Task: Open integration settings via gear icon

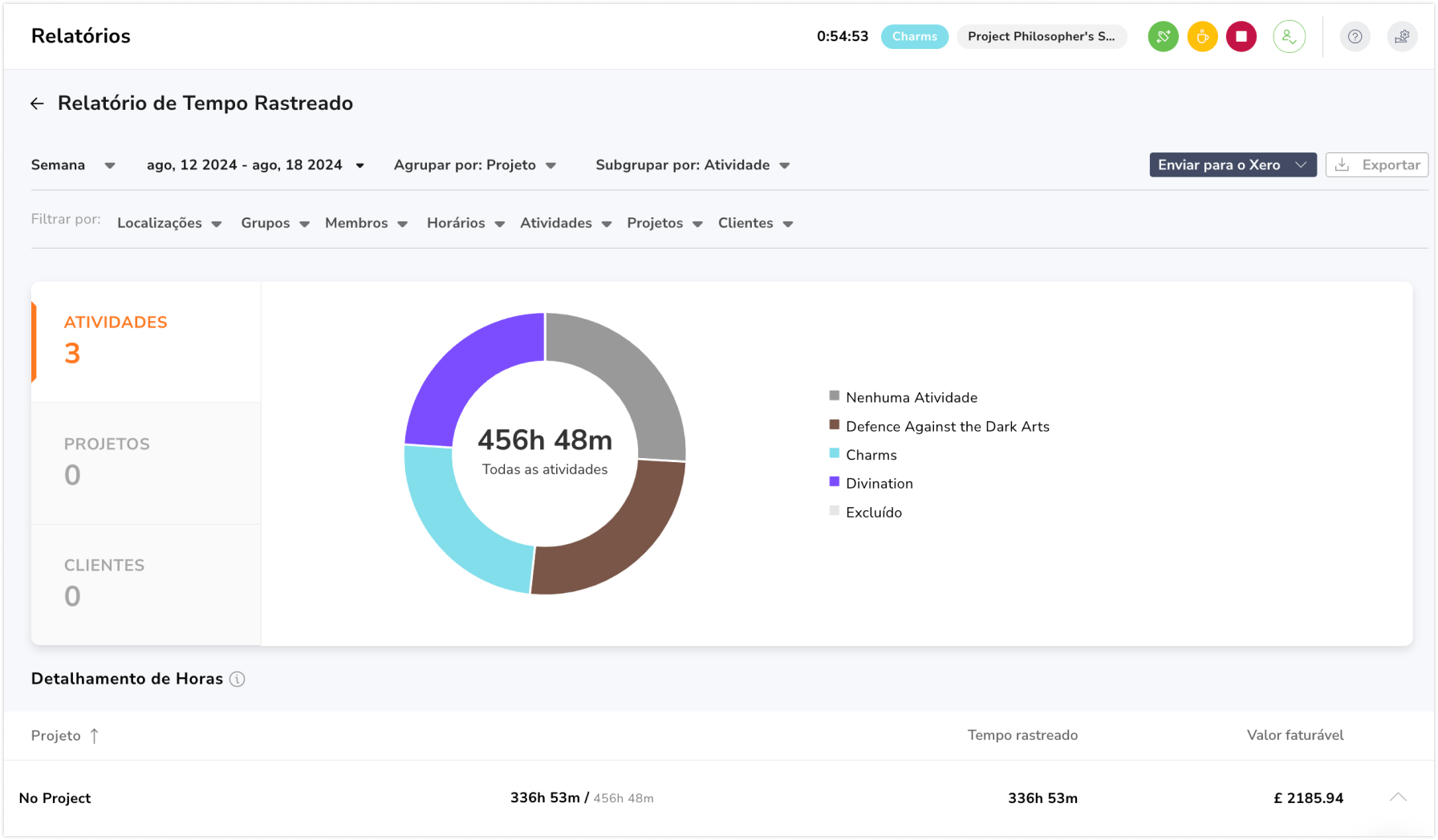Action: point(1402,36)
